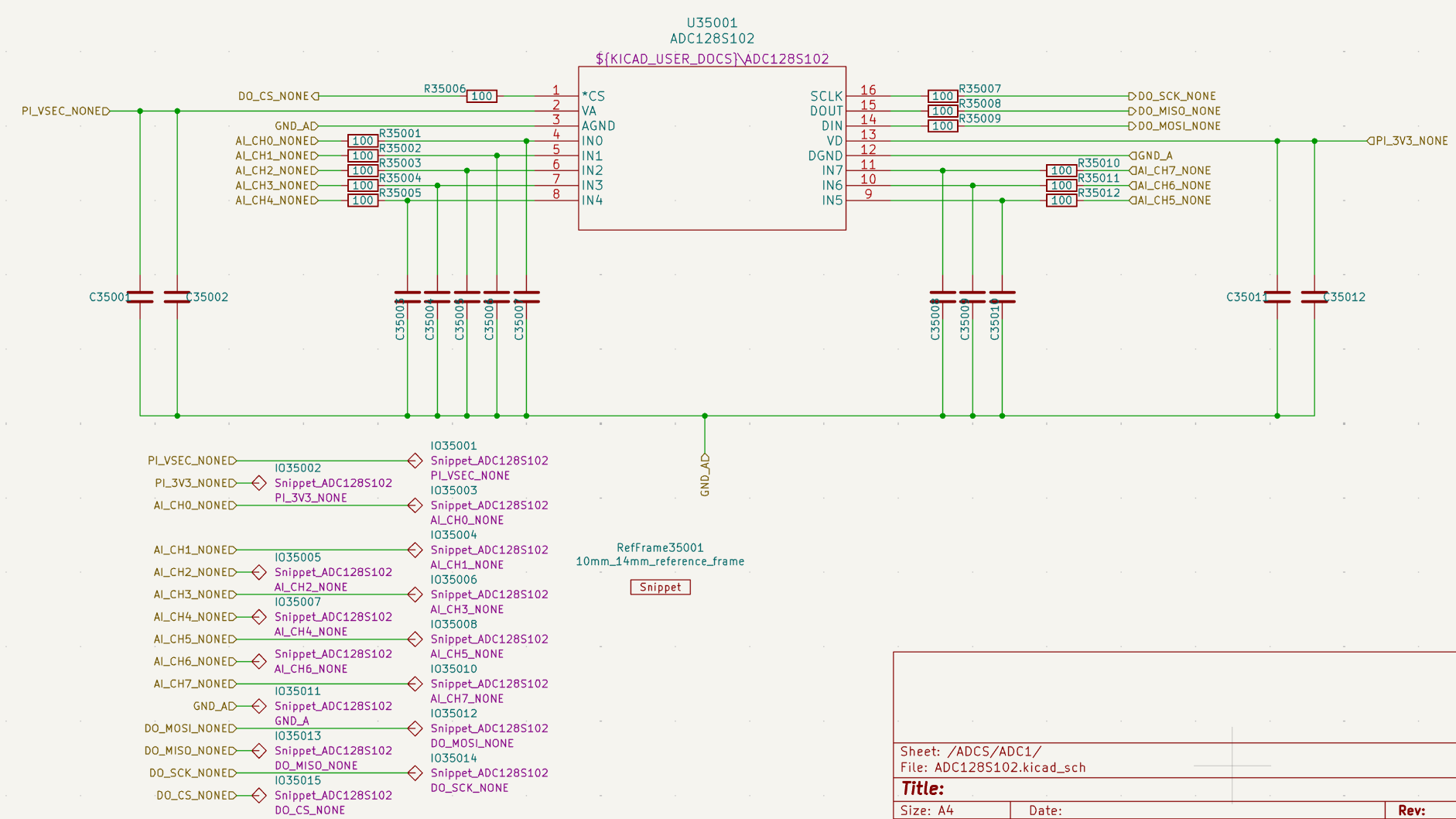Viewport: 1456px width, 819px height.
Task: Select capacitor C35001 symbol
Action: 140,297
